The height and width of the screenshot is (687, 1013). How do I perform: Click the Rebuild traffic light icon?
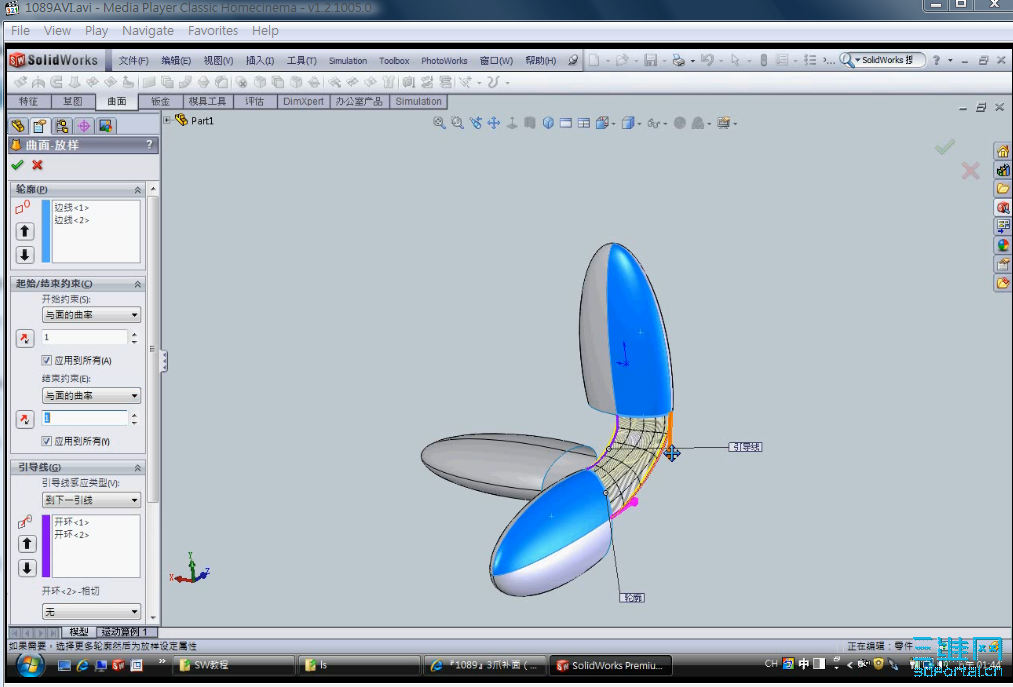tap(763, 60)
